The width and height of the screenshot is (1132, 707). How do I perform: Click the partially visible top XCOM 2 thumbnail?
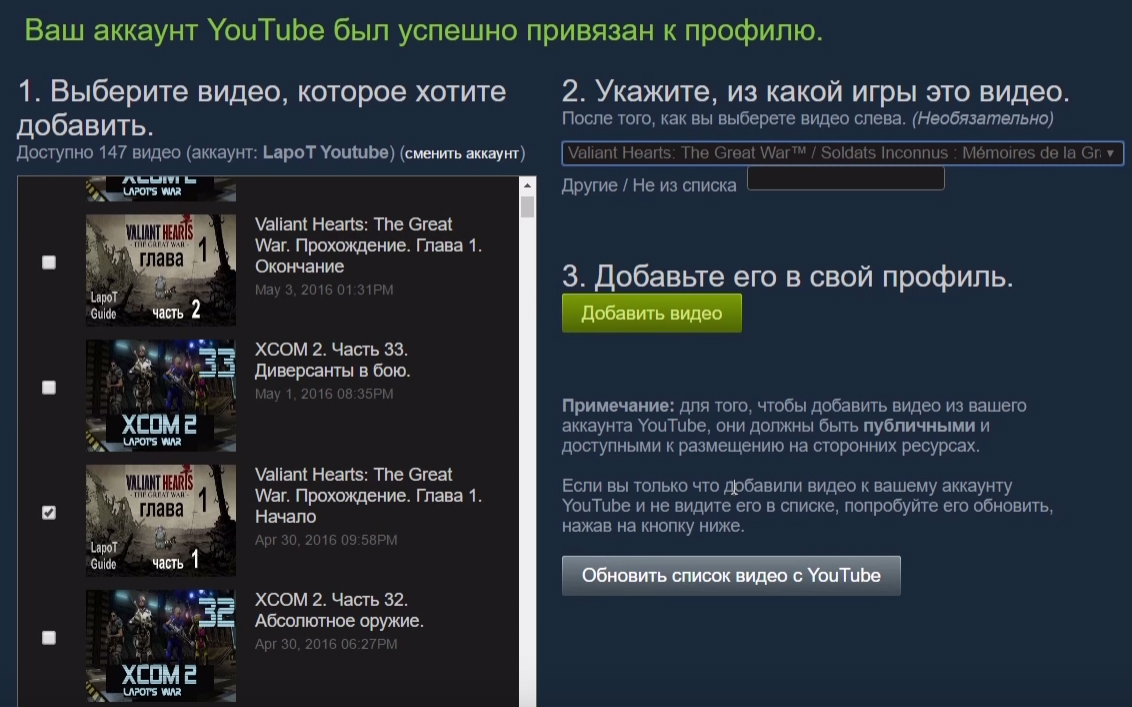(161, 188)
